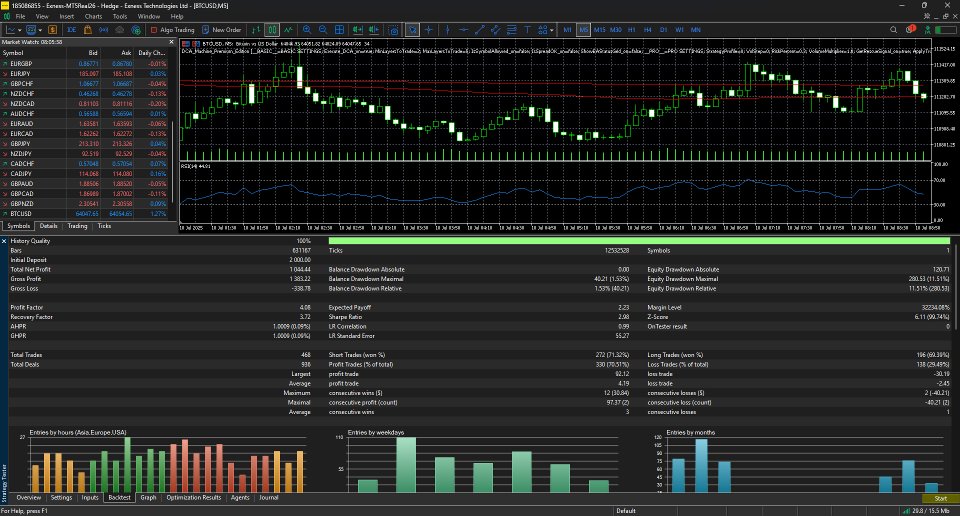Draw a vertical line on chart

click(448, 29)
